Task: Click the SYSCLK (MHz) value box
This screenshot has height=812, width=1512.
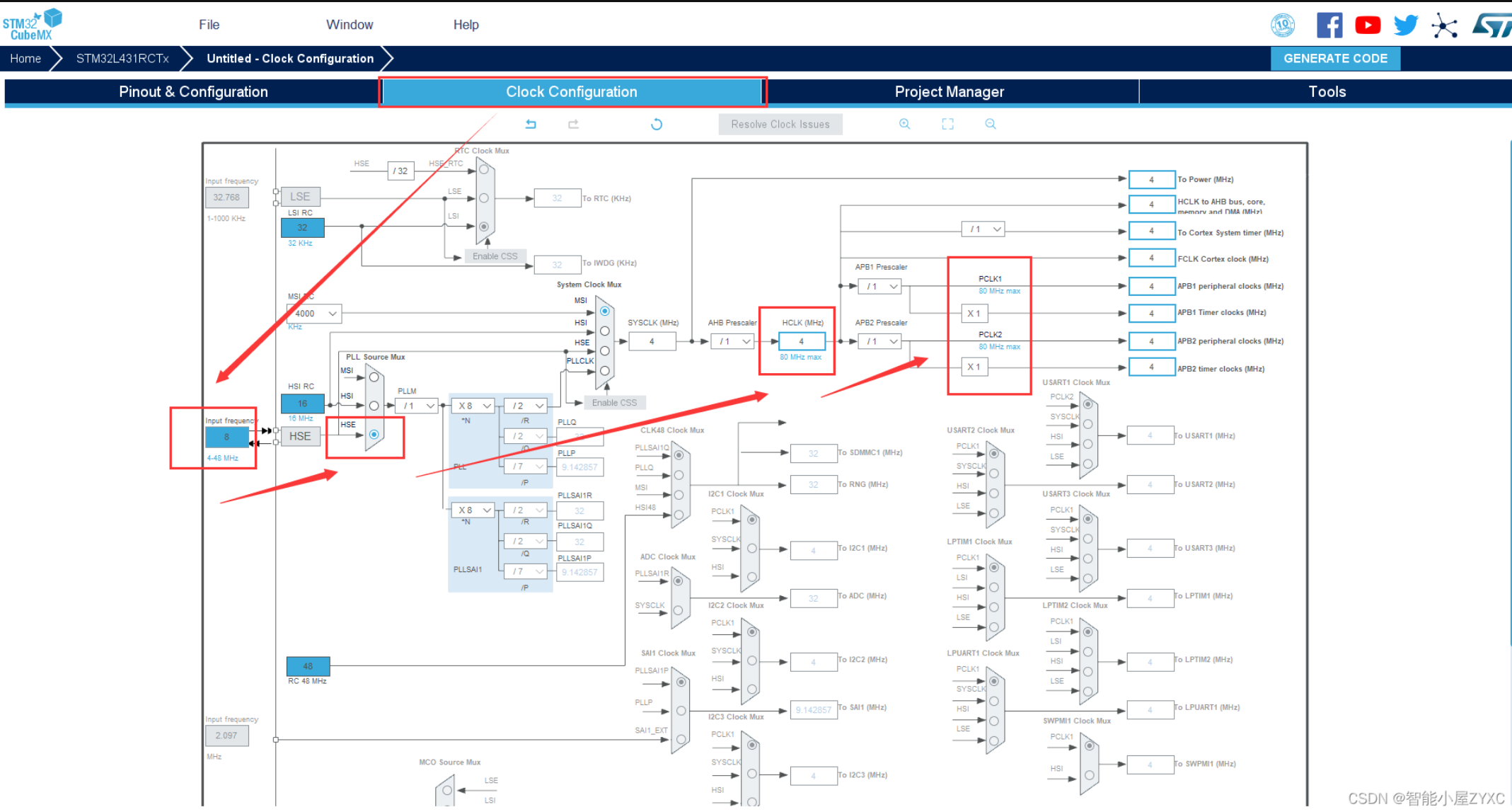Action: 652,341
